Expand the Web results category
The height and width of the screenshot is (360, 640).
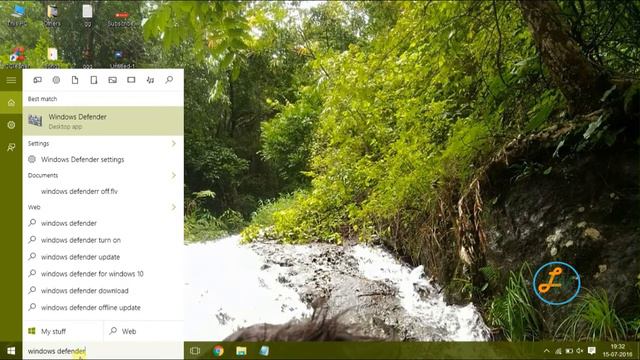coord(173,207)
